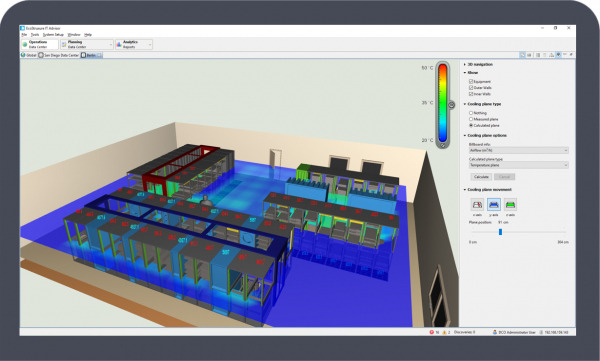Select the Measured plane radio button
The width and height of the screenshot is (600, 361).
tap(471, 119)
